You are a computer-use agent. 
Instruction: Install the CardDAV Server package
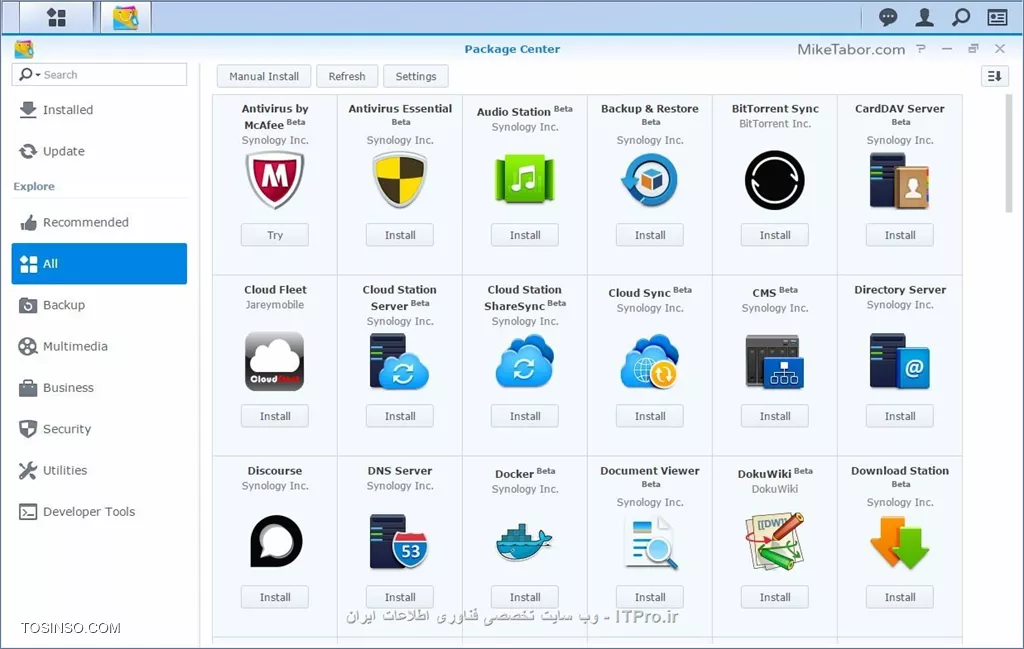900,235
